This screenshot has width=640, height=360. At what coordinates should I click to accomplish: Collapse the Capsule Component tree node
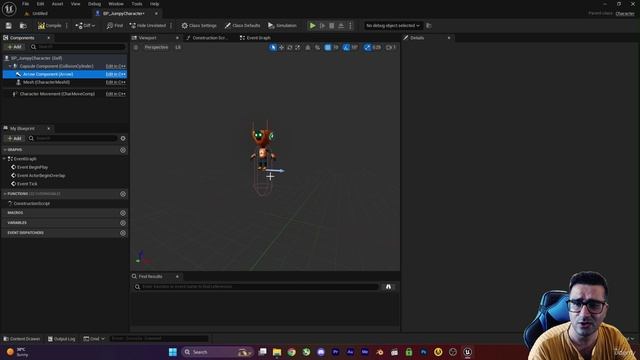[x=10, y=66]
